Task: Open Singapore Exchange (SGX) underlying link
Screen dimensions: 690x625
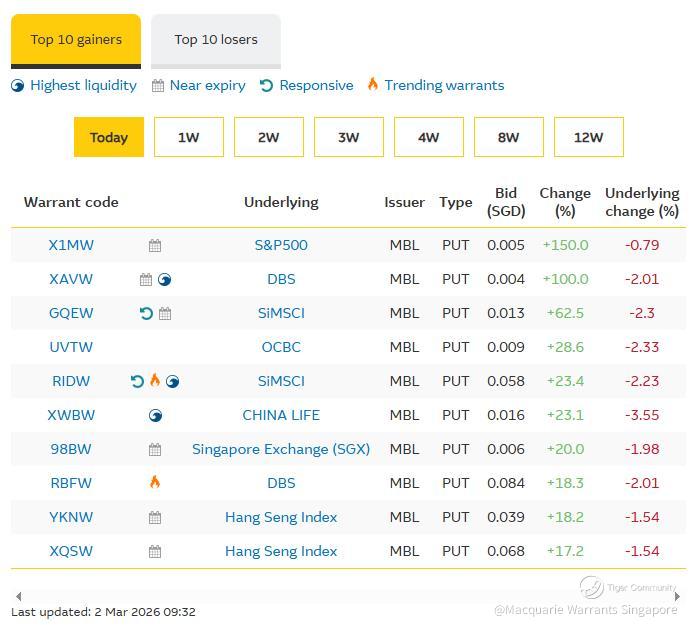Action: [x=281, y=449]
